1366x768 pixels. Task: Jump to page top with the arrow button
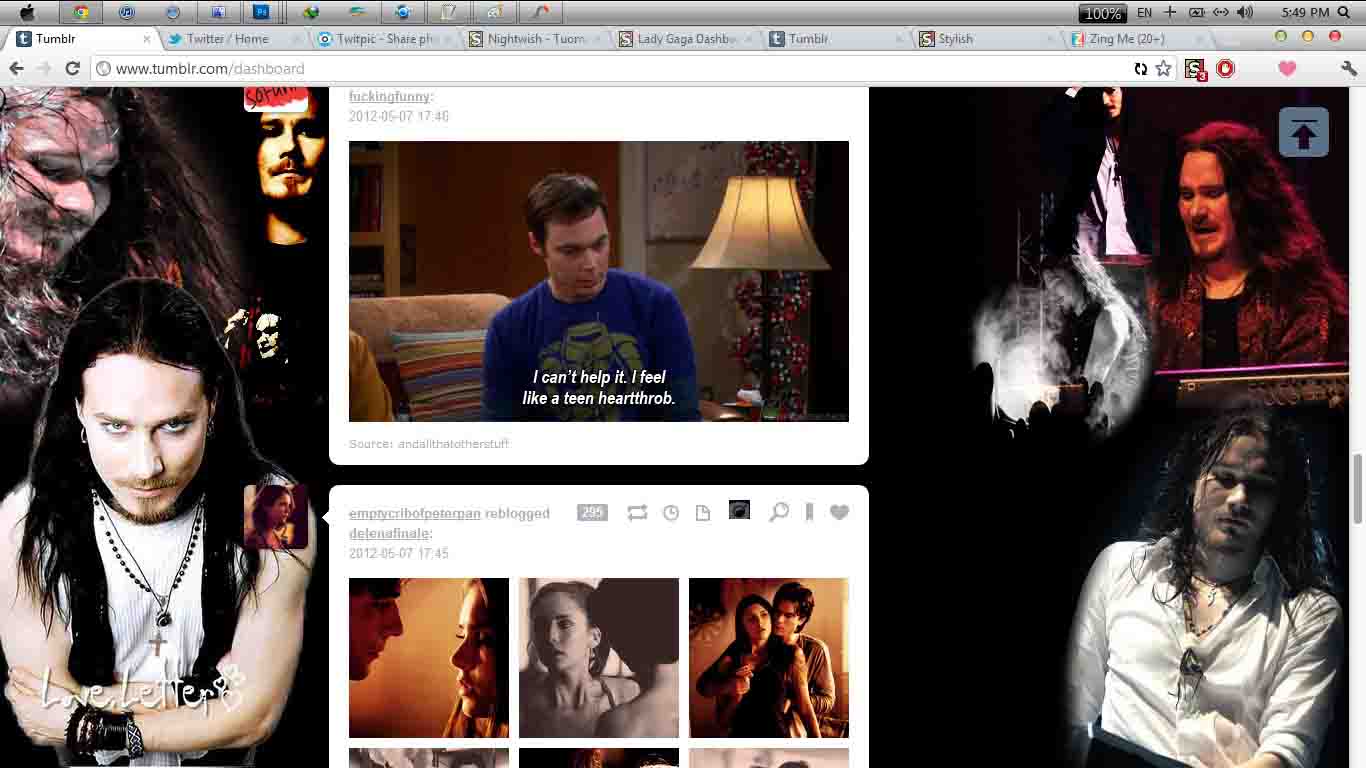coord(1303,132)
